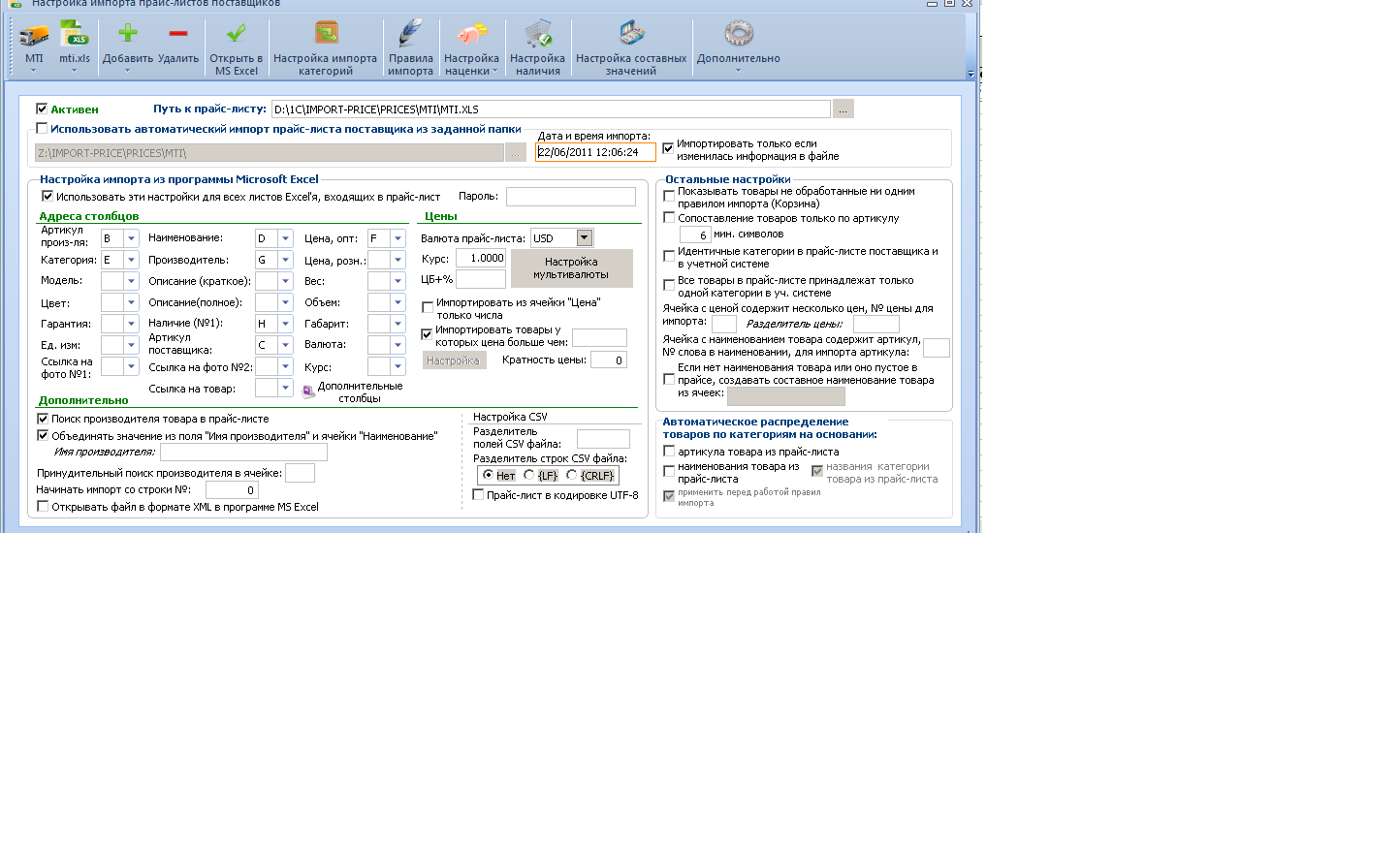Open the Цвет column dropdown
1400x845 pixels.
(131, 302)
